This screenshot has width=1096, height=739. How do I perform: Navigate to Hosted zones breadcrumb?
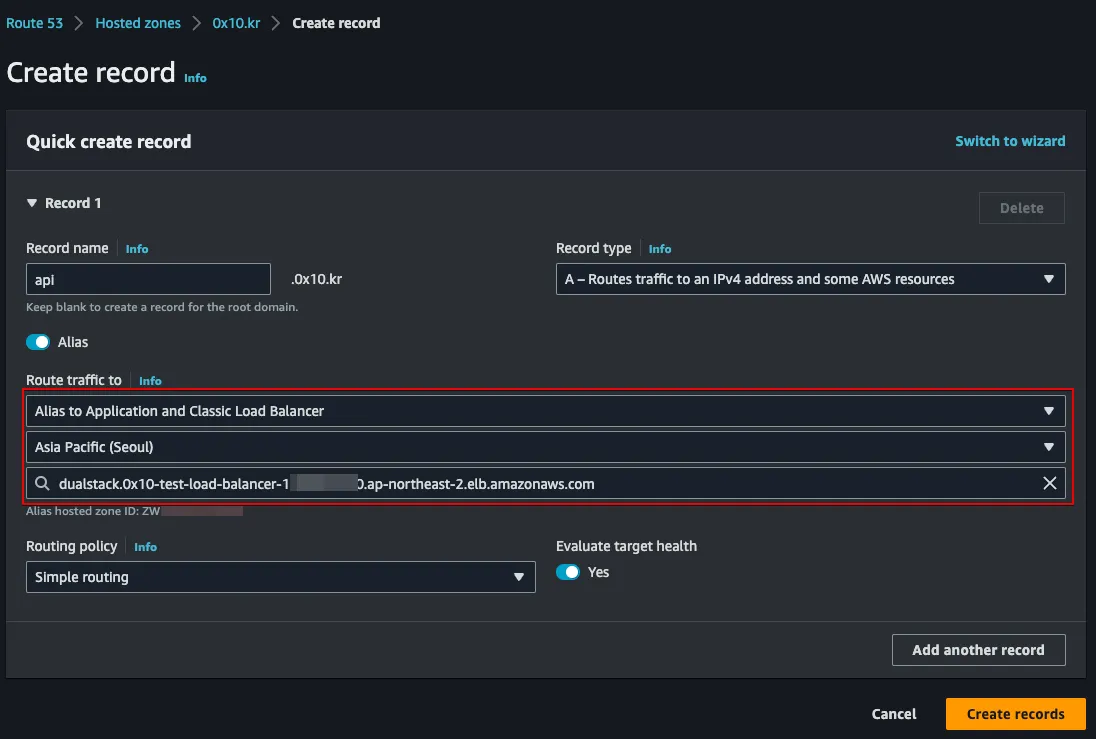[x=138, y=23]
